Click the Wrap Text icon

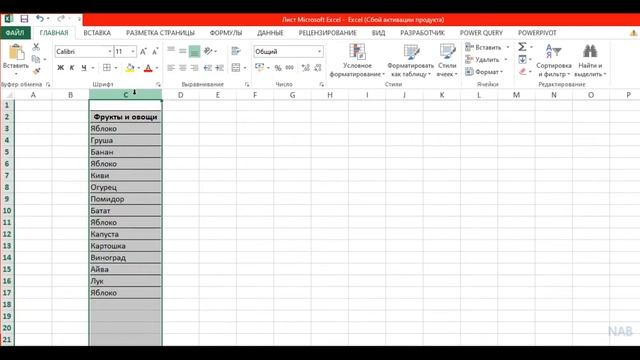(x=236, y=51)
